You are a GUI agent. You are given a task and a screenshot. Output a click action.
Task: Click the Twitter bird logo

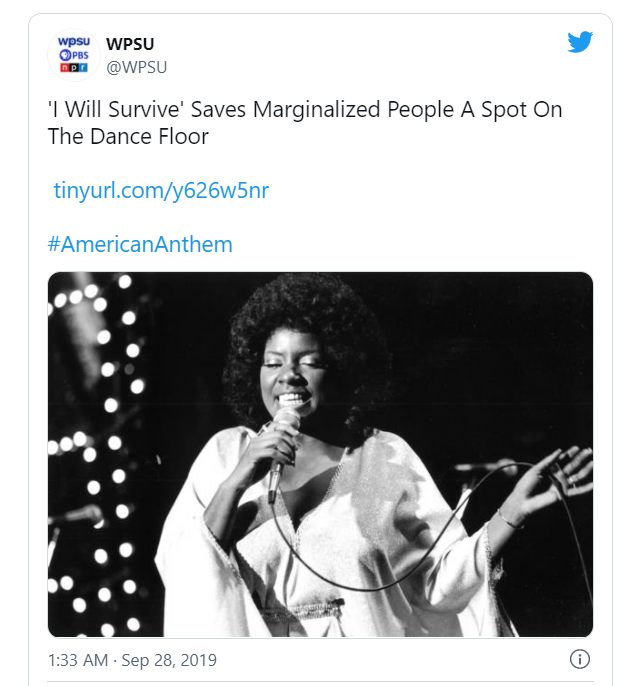tap(580, 42)
